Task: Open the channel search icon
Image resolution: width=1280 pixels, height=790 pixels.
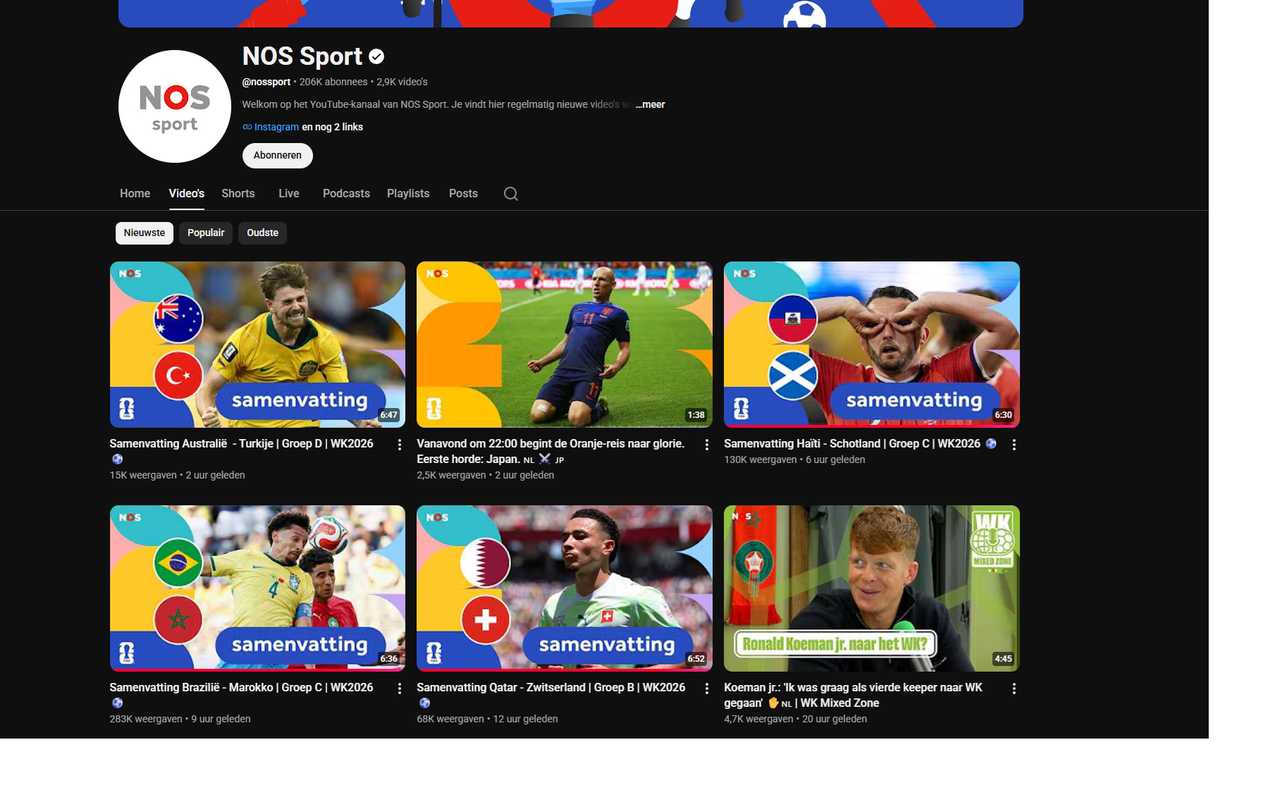Action: pyautogui.click(x=511, y=194)
